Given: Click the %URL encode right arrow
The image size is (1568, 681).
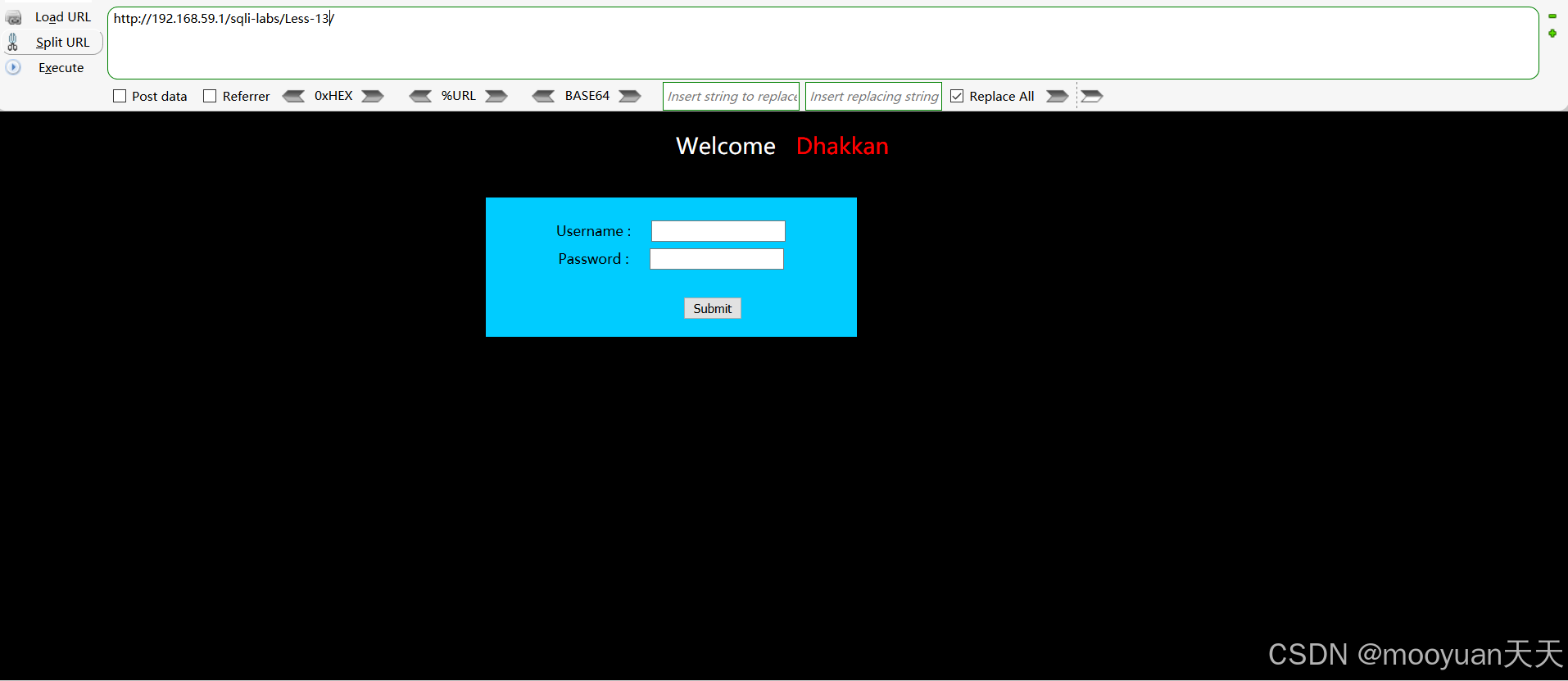Looking at the screenshot, I should coord(496,96).
